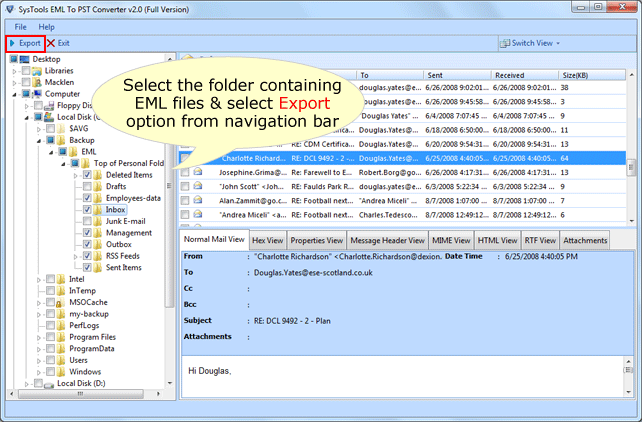Select the ProgramData folder in tree
The height and width of the screenshot is (422, 642).
pyautogui.click(x=92, y=349)
